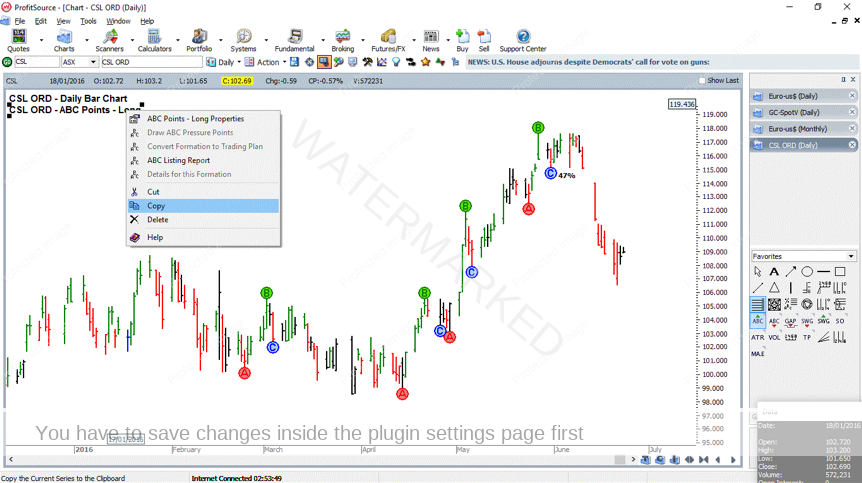
Task: Choose Help from the context menu
Action: [x=203, y=237]
